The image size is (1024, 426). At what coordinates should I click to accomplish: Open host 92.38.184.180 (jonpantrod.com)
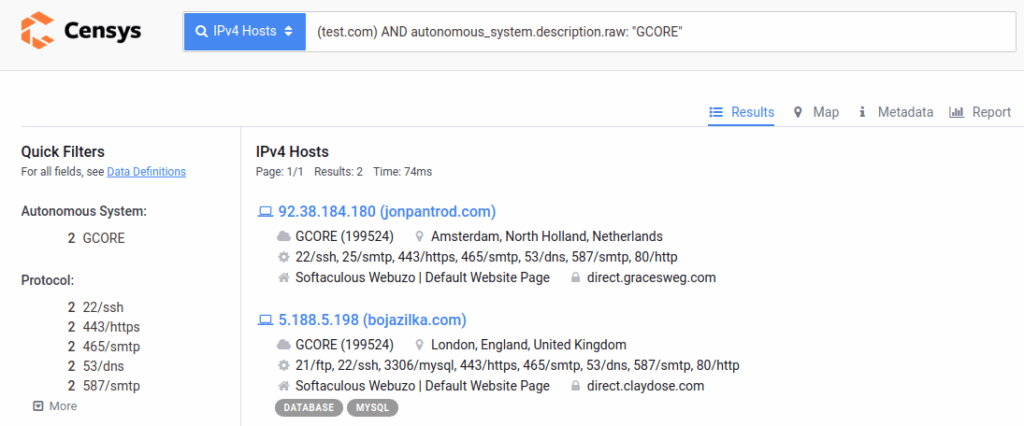[x=386, y=211]
